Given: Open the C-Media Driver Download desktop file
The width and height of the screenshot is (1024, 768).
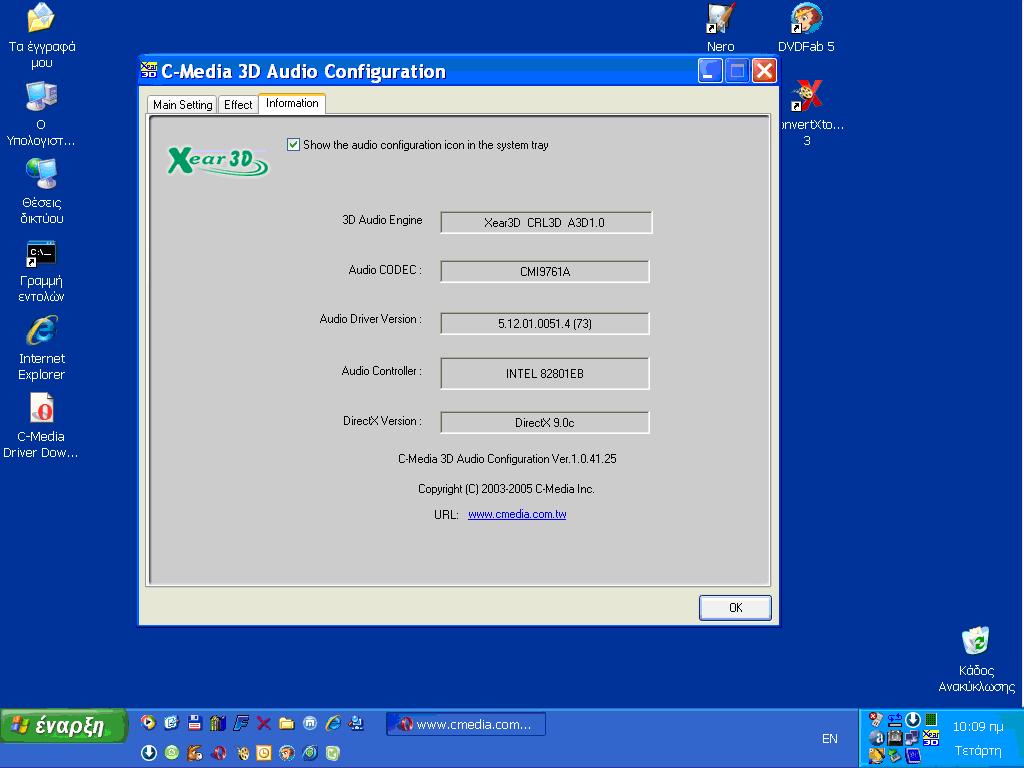Looking at the screenshot, I should (x=41, y=426).
